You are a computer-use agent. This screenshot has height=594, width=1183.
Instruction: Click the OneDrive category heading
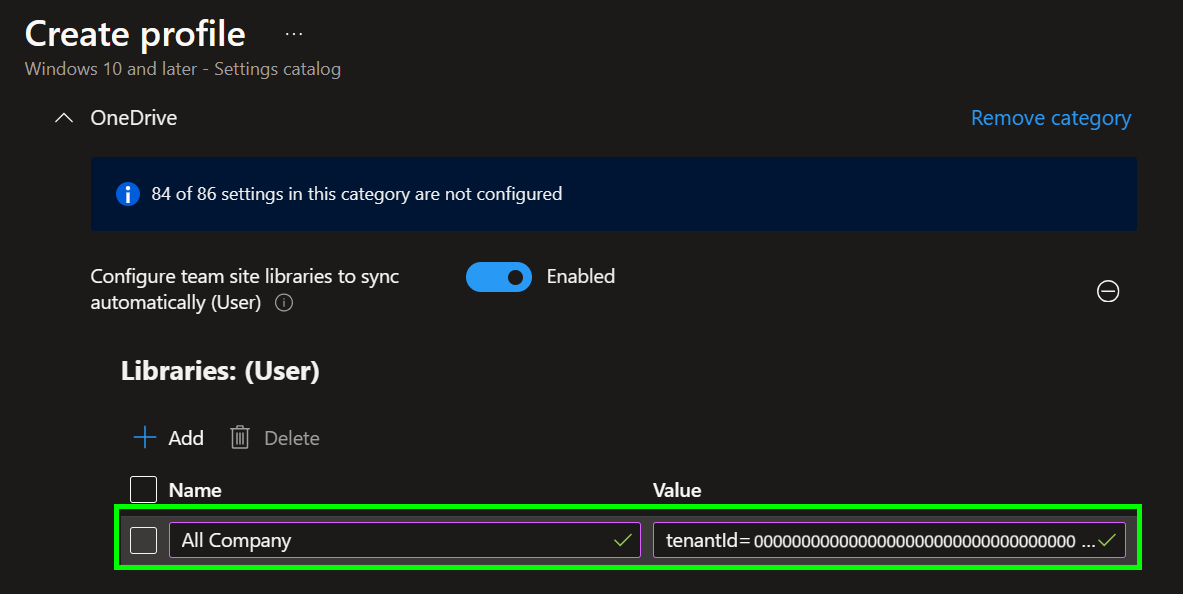134,118
